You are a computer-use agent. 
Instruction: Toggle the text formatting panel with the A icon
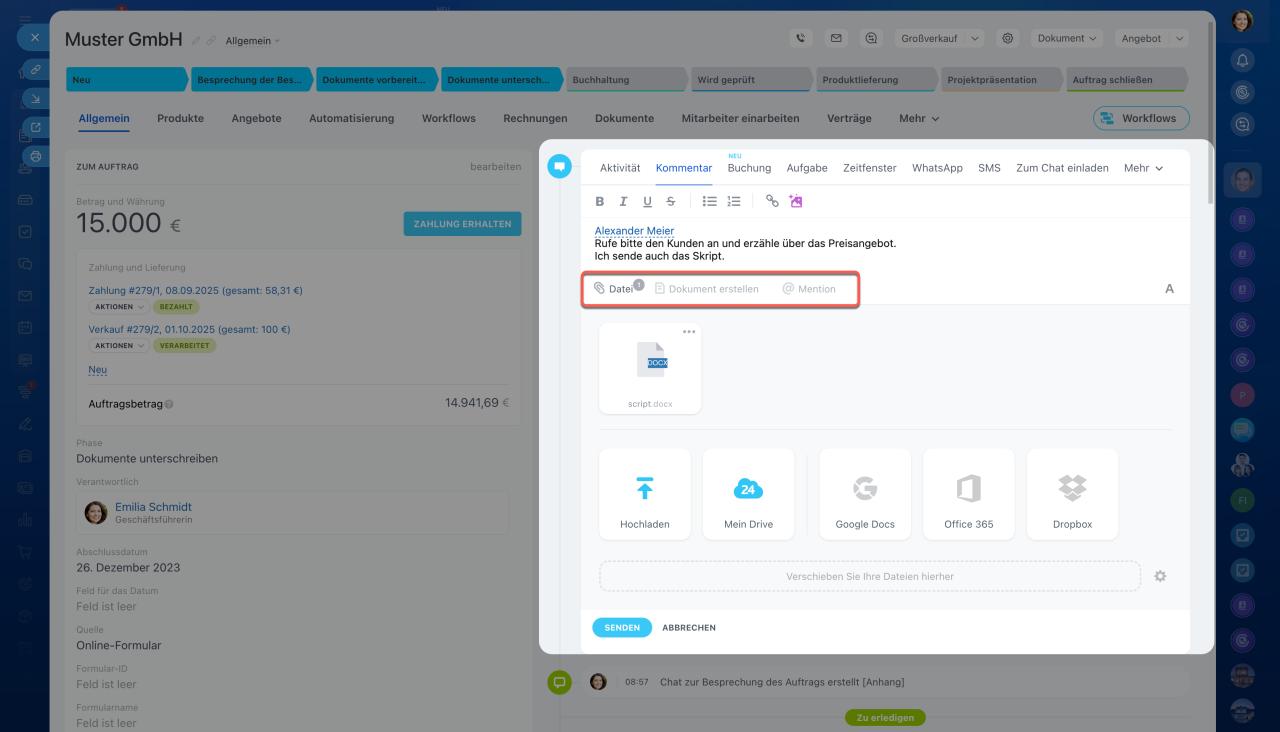(x=1170, y=289)
